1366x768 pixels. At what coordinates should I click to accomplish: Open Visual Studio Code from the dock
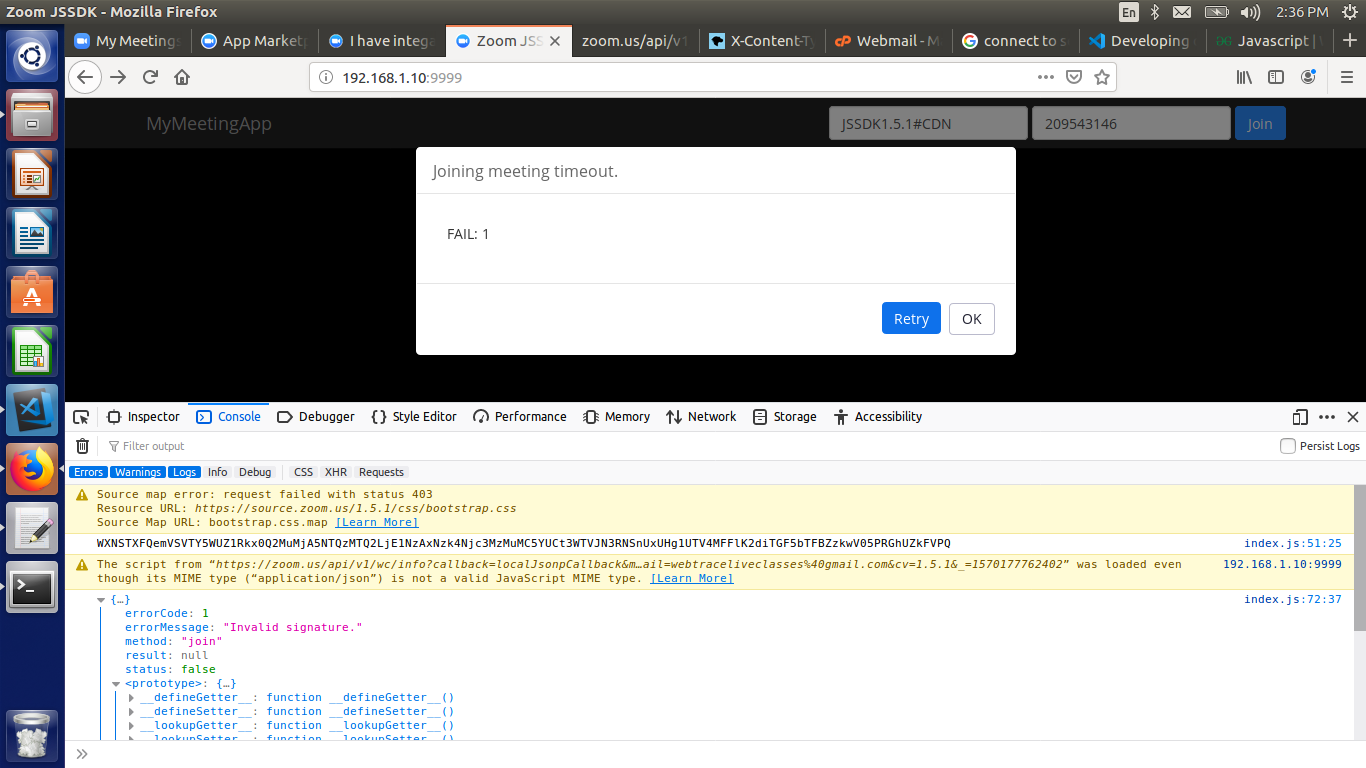(33, 410)
